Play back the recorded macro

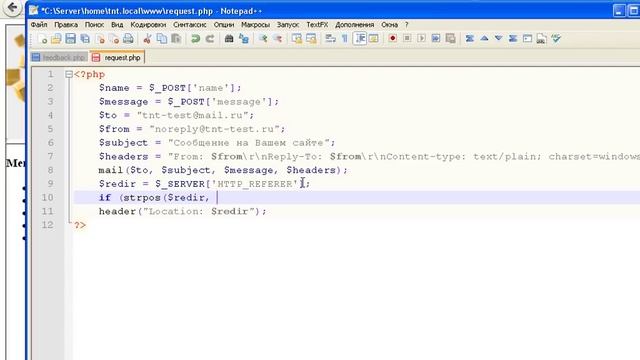422,38
